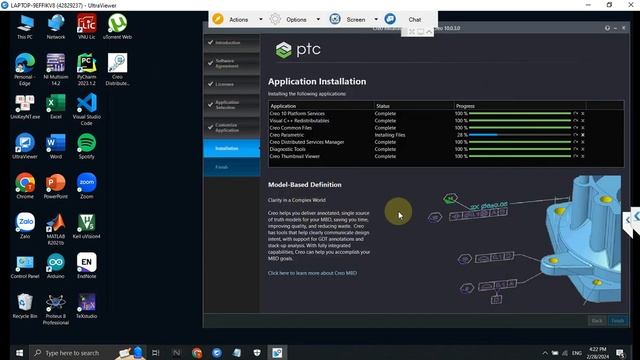640x360 pixels.
Task: Select the Arduino desktop icon
Action: [56, 266]
